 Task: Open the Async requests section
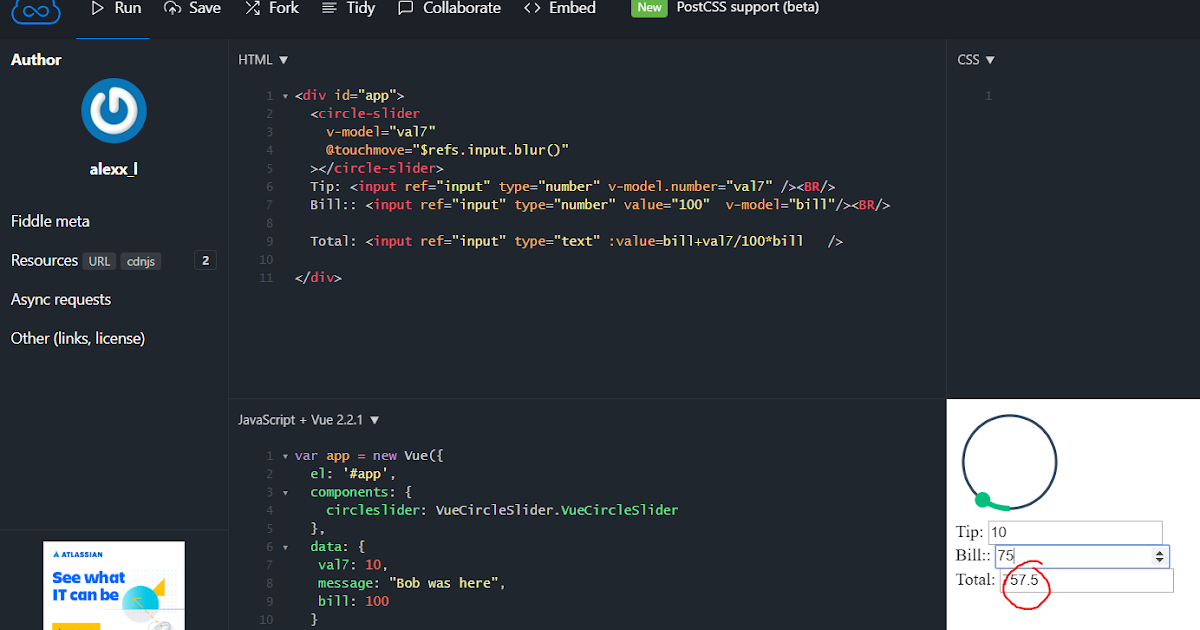[x=60, y=299]
